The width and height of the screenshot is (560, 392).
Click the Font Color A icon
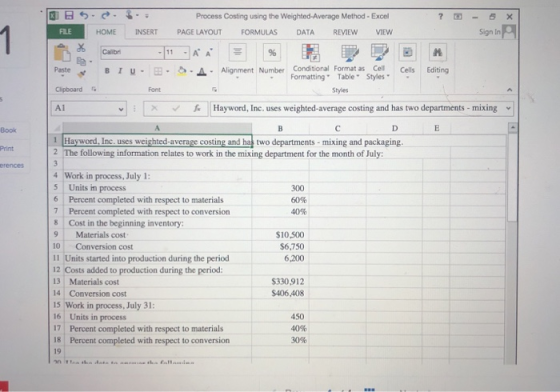(x=202, y=71)
